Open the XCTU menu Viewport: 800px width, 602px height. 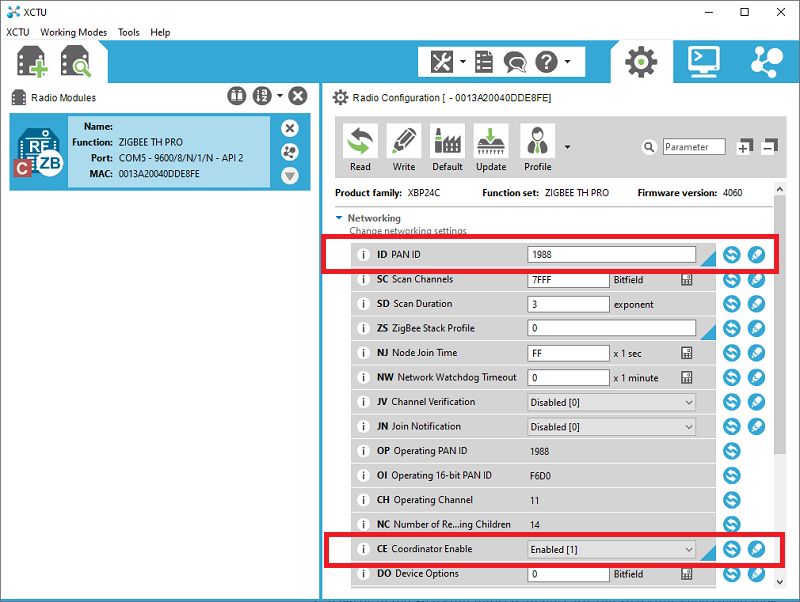[17, 32]
